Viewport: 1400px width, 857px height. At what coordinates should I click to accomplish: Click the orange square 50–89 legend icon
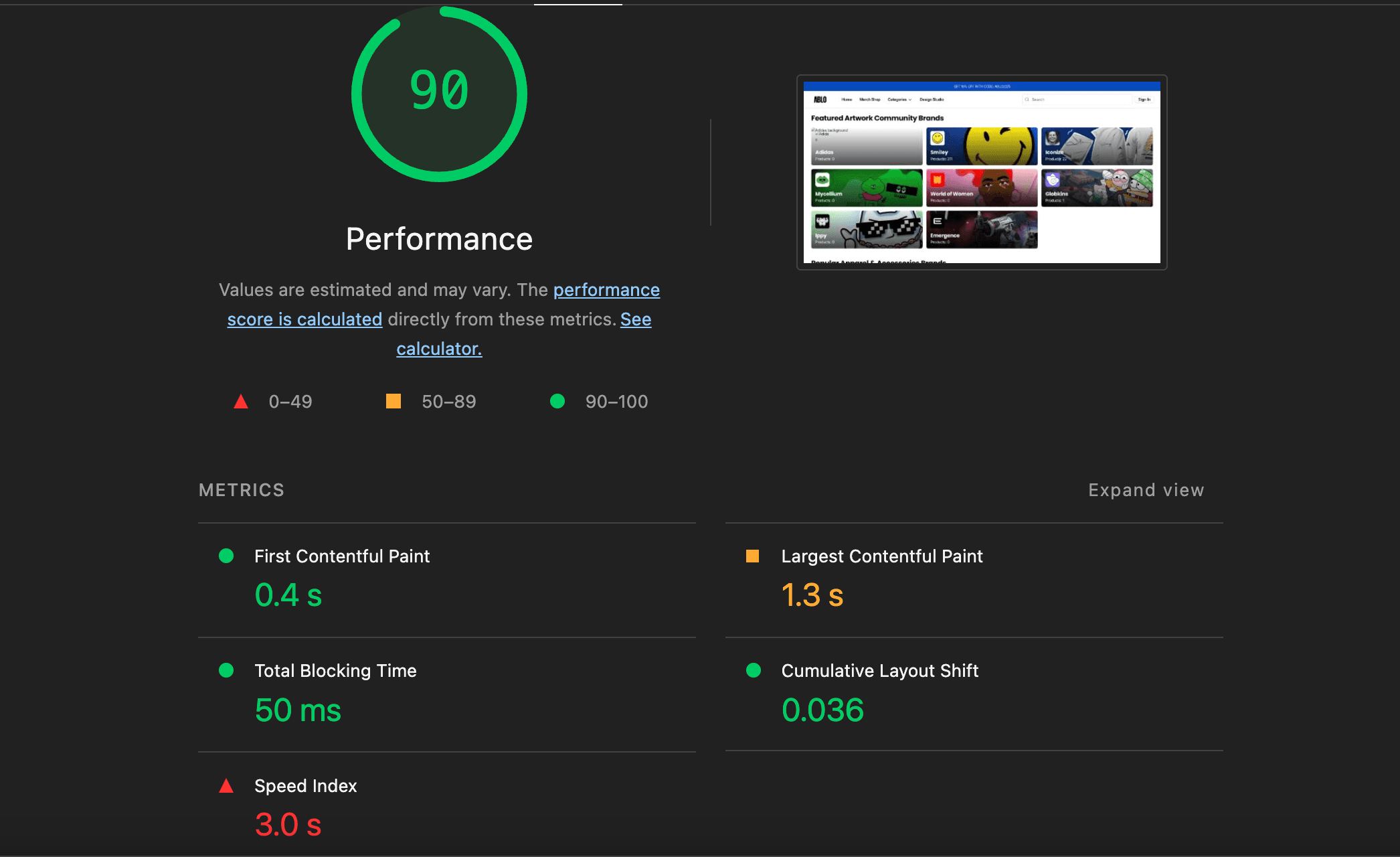393,401
